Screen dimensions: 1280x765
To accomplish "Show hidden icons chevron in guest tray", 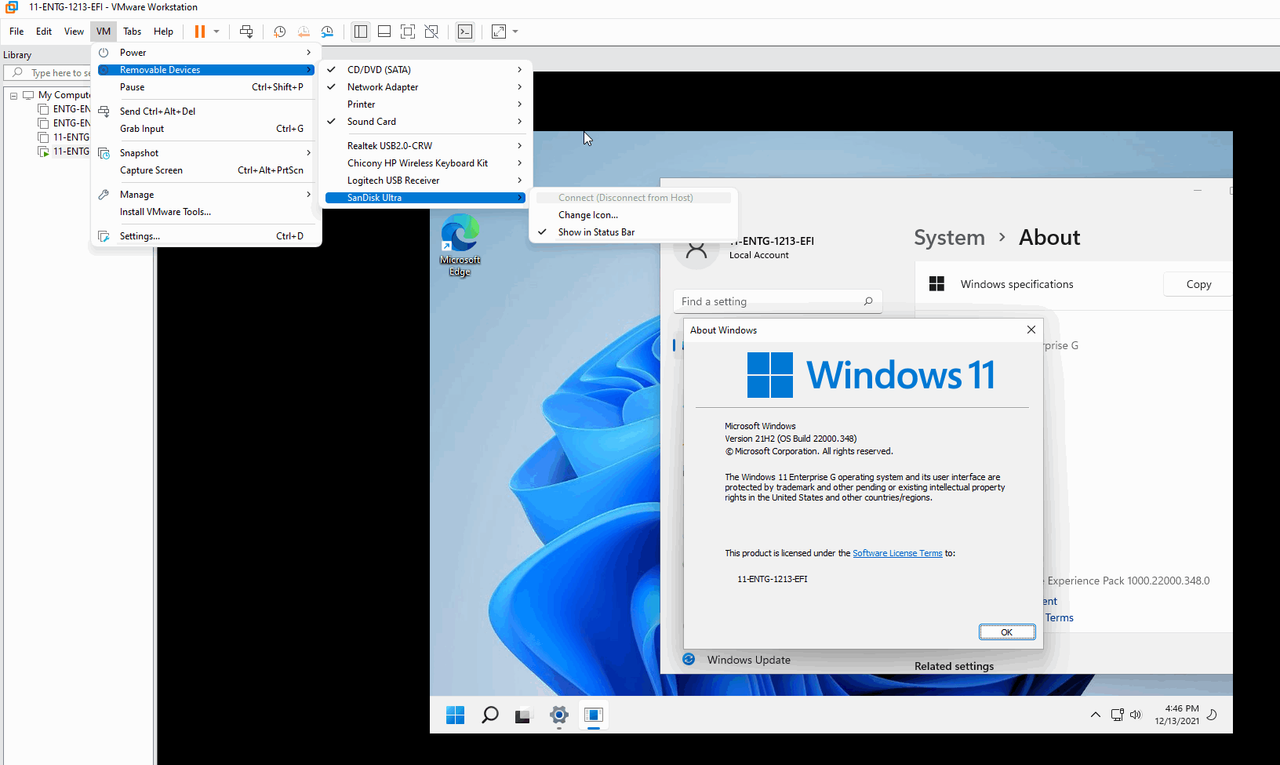I will (1094, 715).
